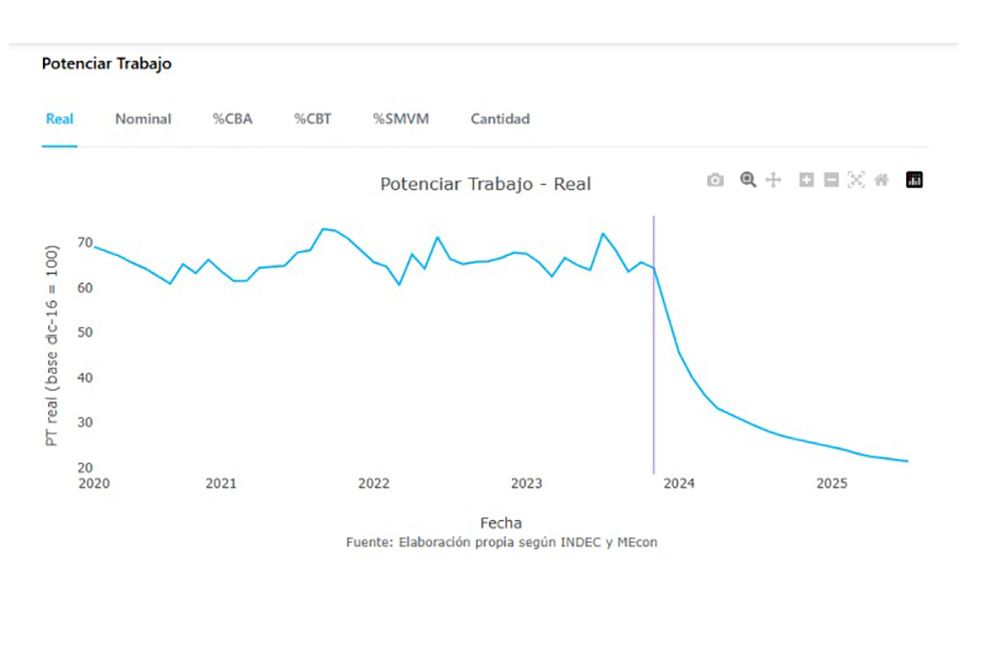Select the %CBA tab

point(232,119)
